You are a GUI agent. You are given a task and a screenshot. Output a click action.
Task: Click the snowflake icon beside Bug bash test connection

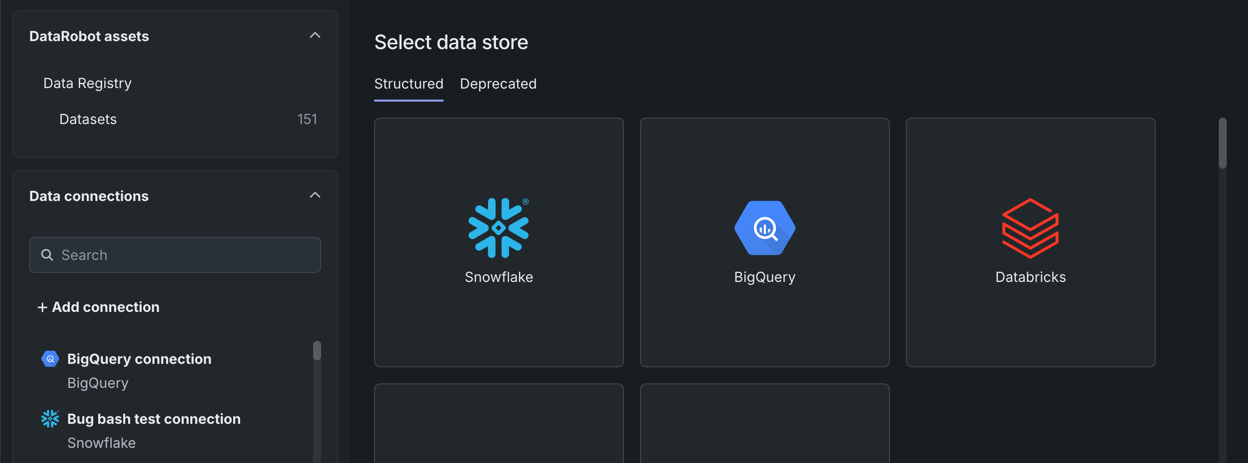click(50, 419)
